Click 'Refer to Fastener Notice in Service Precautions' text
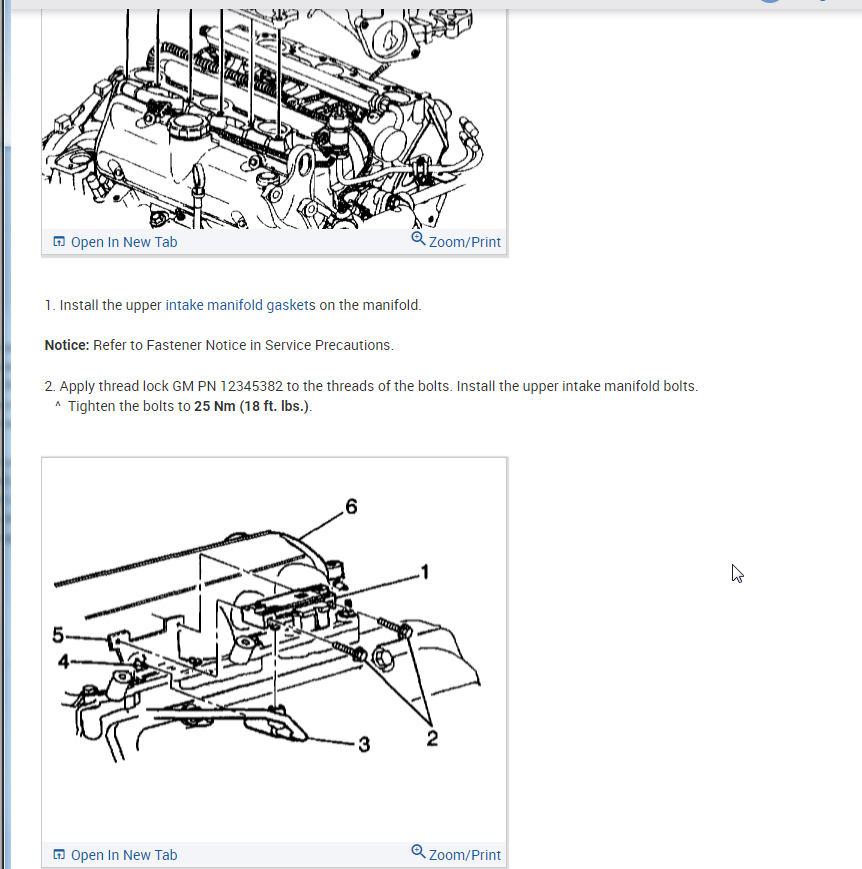 243,345
